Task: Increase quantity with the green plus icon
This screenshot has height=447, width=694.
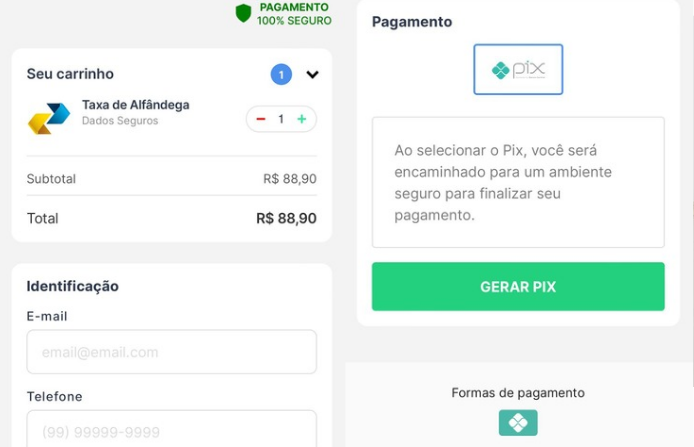Action: [301, 119]
